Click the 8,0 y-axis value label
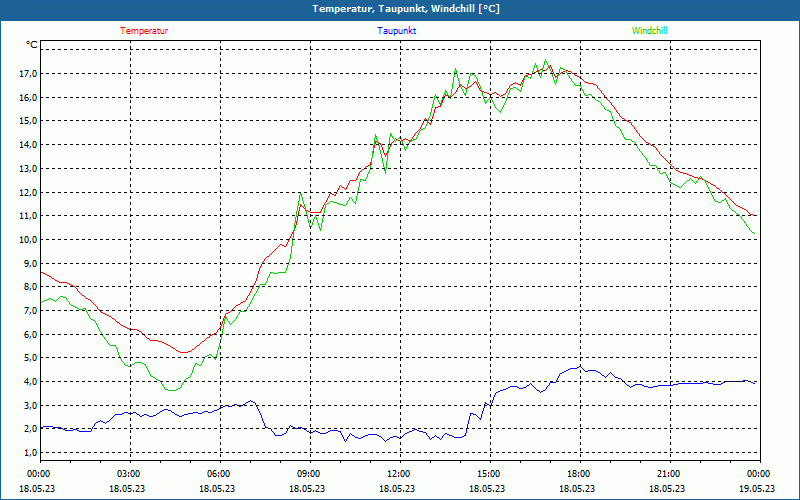 point(27,287)
